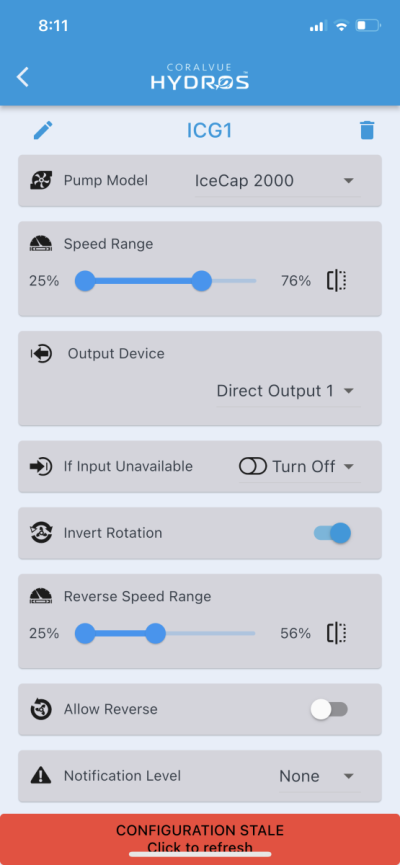This screenshot has height=865, width=400.
Task: Expand the Direct Output 1 dropdown
Action: (x=287, y=391)
